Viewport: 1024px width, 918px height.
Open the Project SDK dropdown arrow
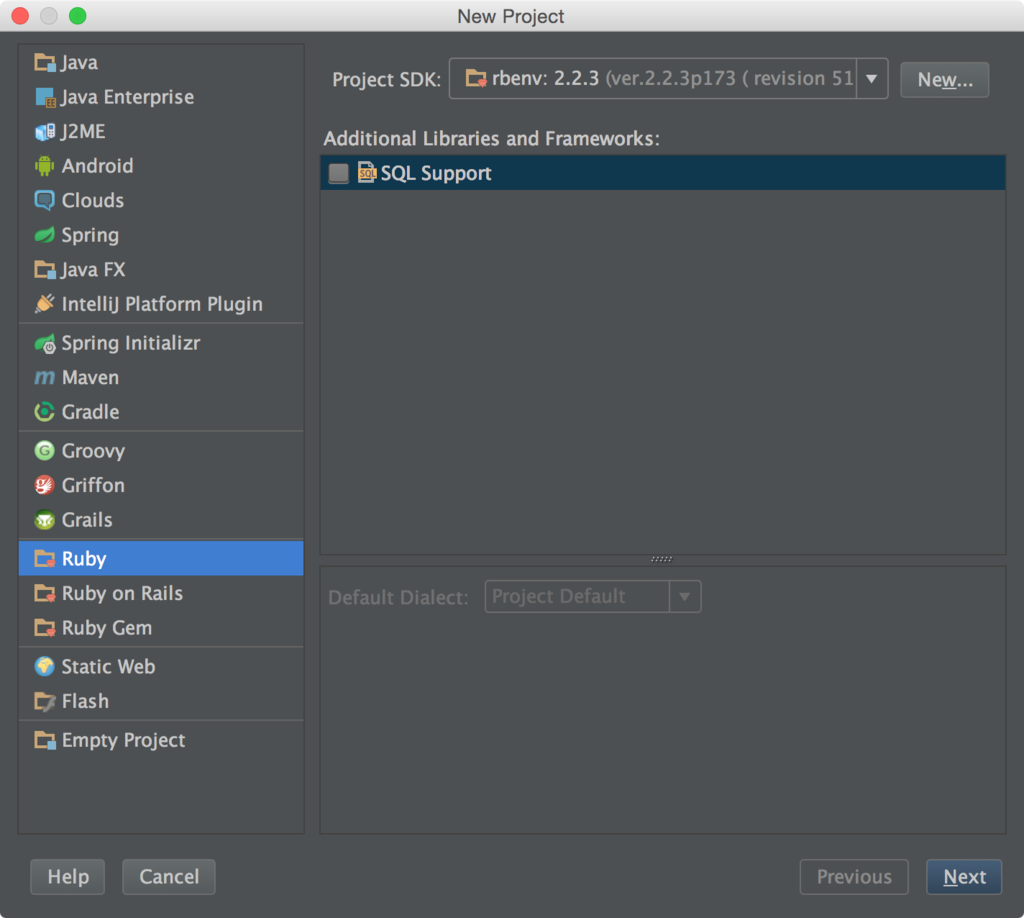coord(871,79)
